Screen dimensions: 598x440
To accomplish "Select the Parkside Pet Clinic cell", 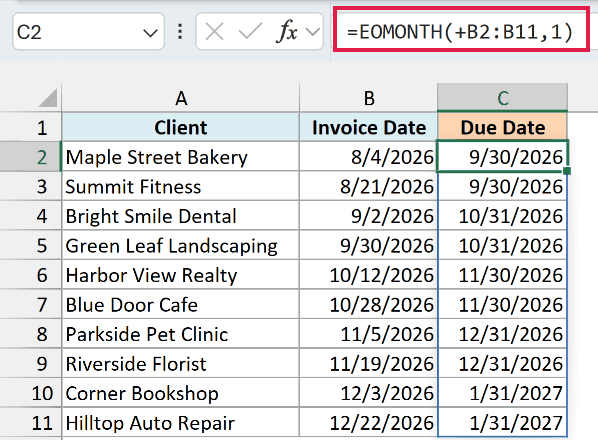I will [x=181, y=333].
